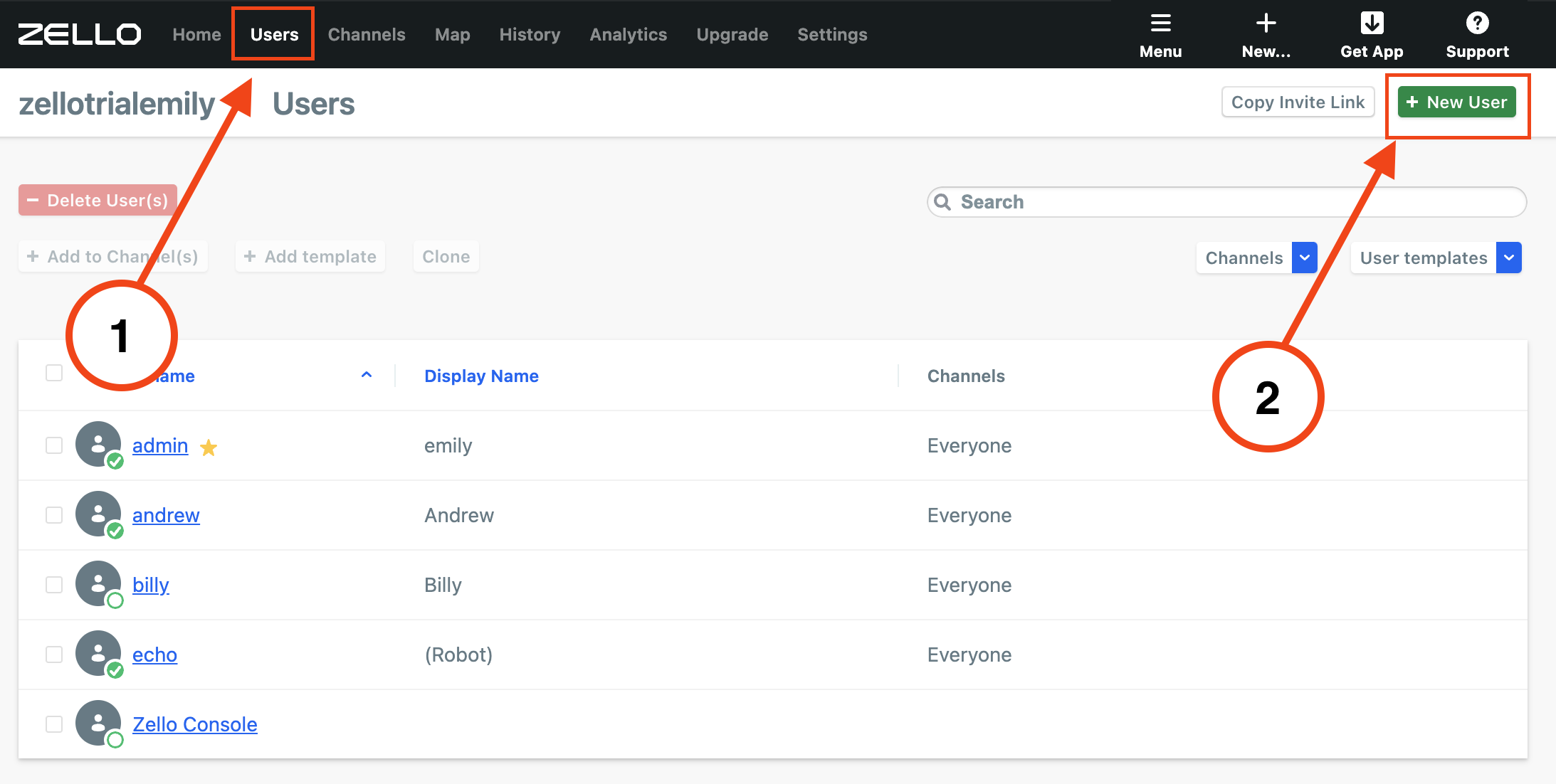The height and width of the screenshot is (784, 1556).
Task: Open the Analytics tab
Action: tap(629, 35)
